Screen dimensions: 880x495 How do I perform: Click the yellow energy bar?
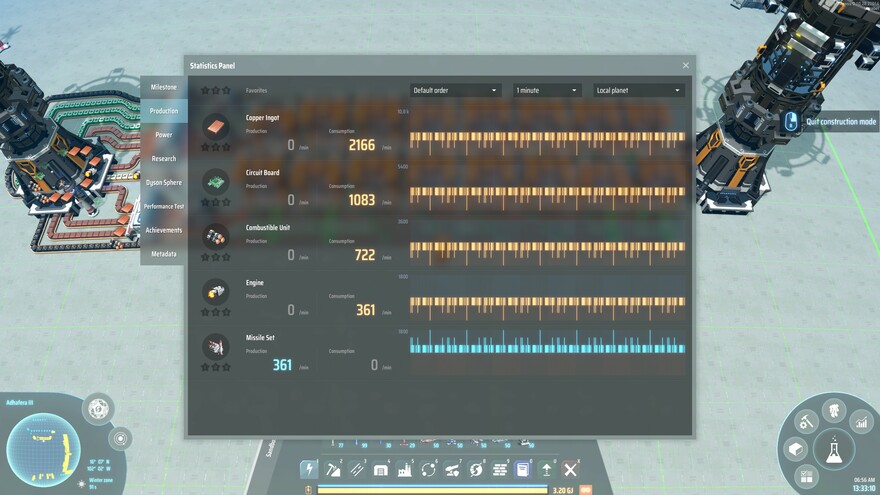tap(432, 490)
